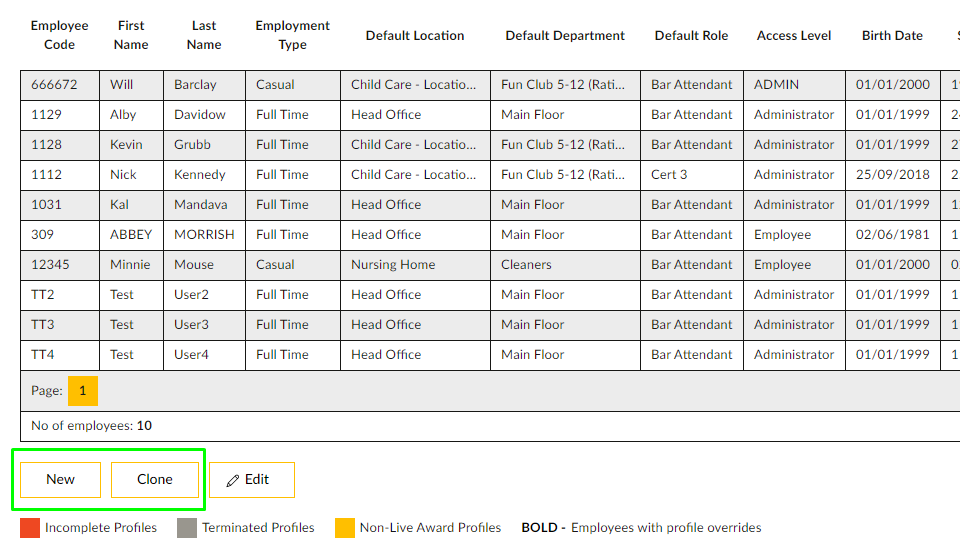Click the pencil icon on Edit

coord(233,481)
